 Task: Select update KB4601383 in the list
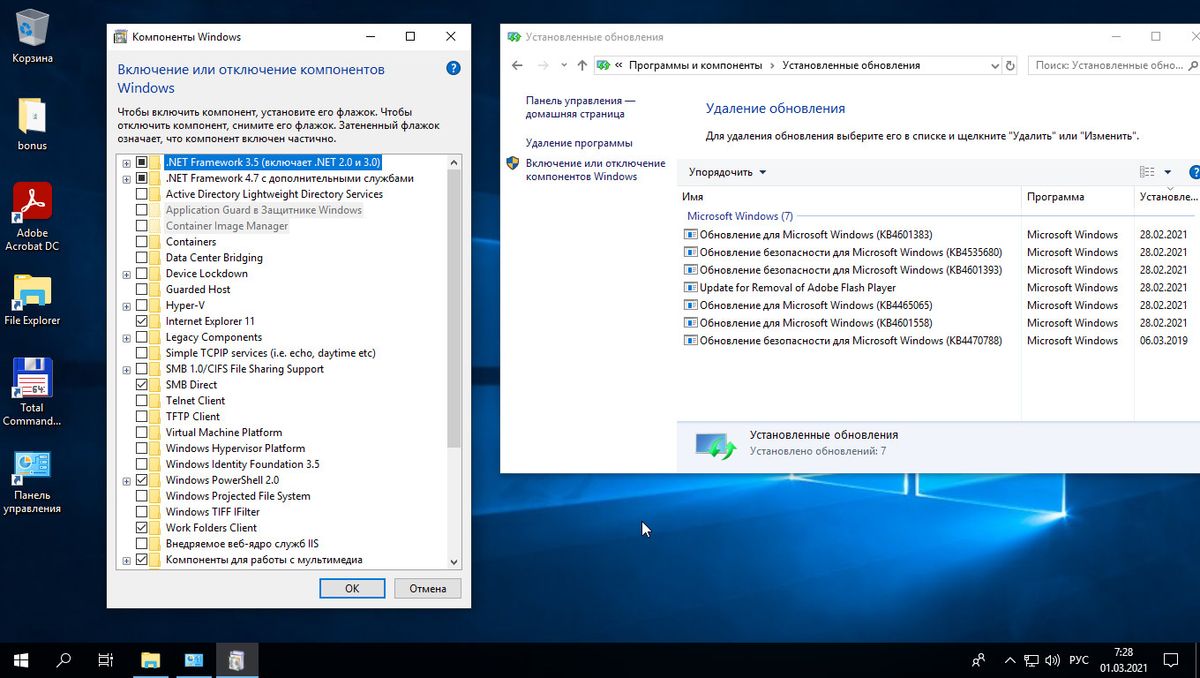816,235
